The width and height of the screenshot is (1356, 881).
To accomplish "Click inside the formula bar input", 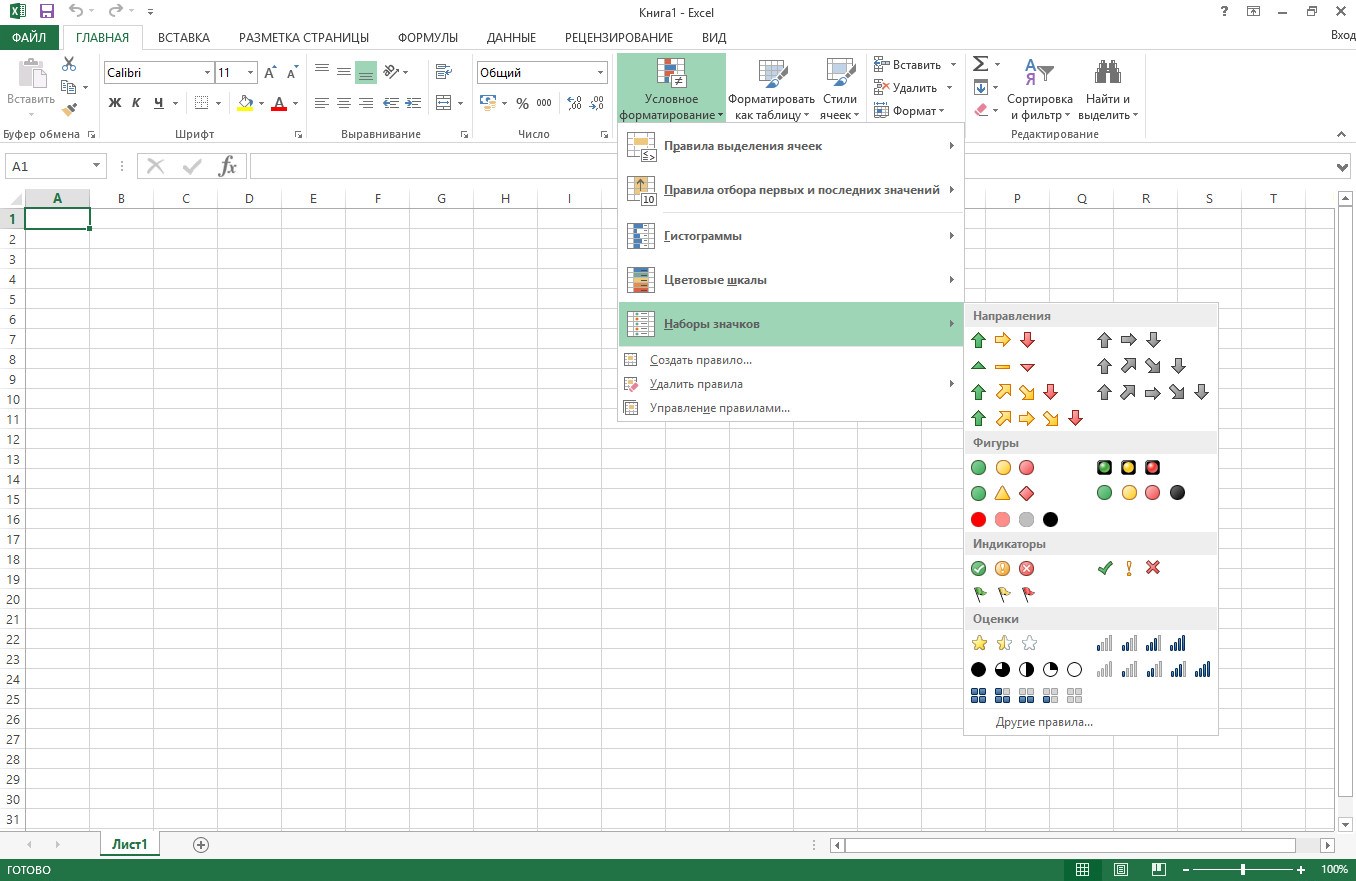I will pyautogui.click(x=790, y=167).
